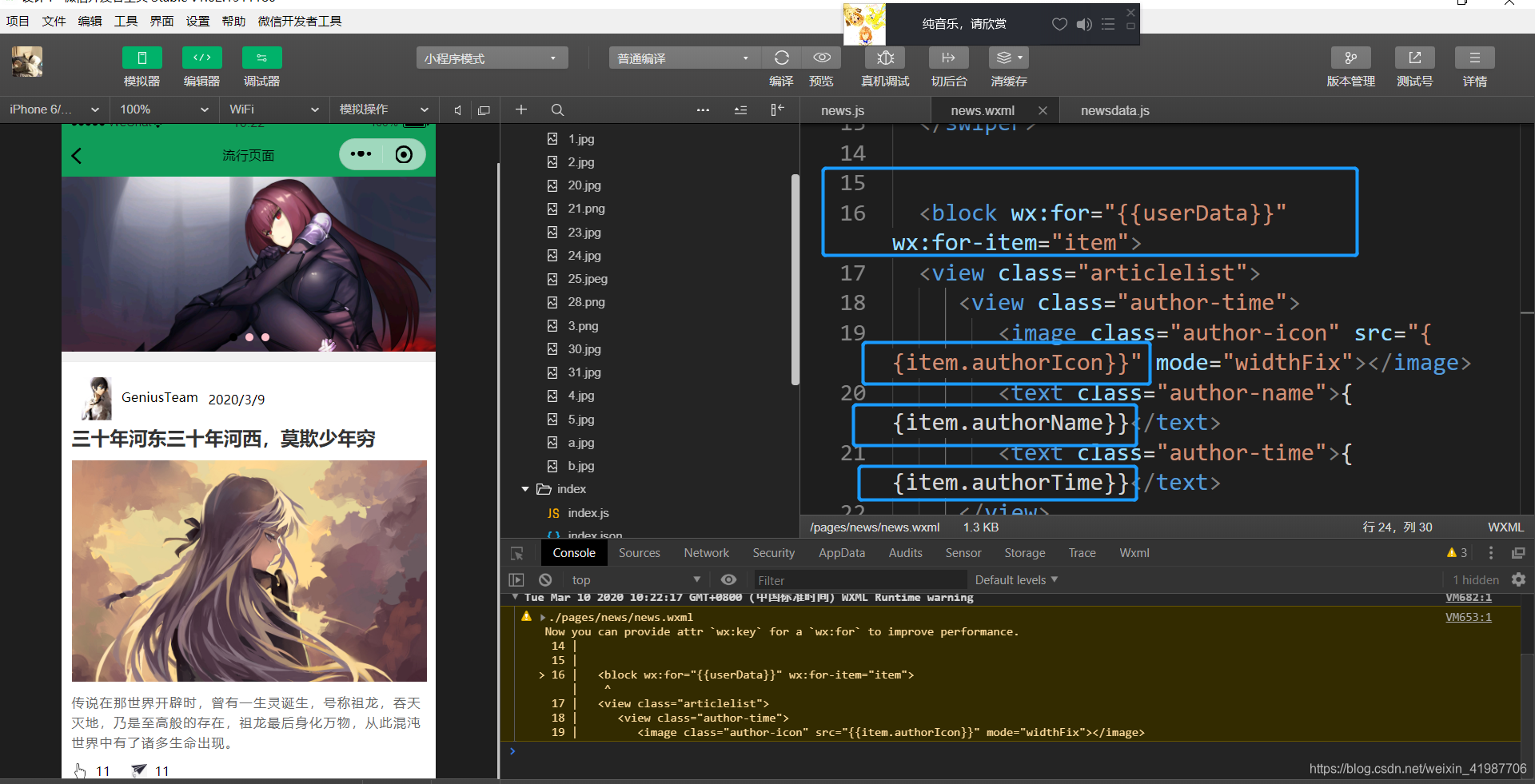The width and height of the screenshot is (1535, 784).
Task: Close mini-program with circle button
Action: (x=405, y=154)
